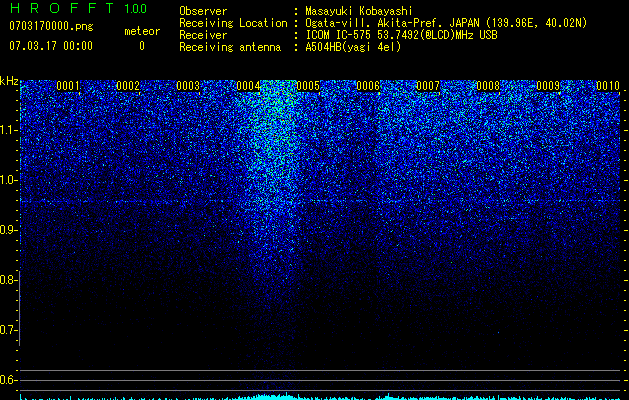Click the 0.7 frequency axis label
This screenshot has width=629, height=400.
pos(9,330)
